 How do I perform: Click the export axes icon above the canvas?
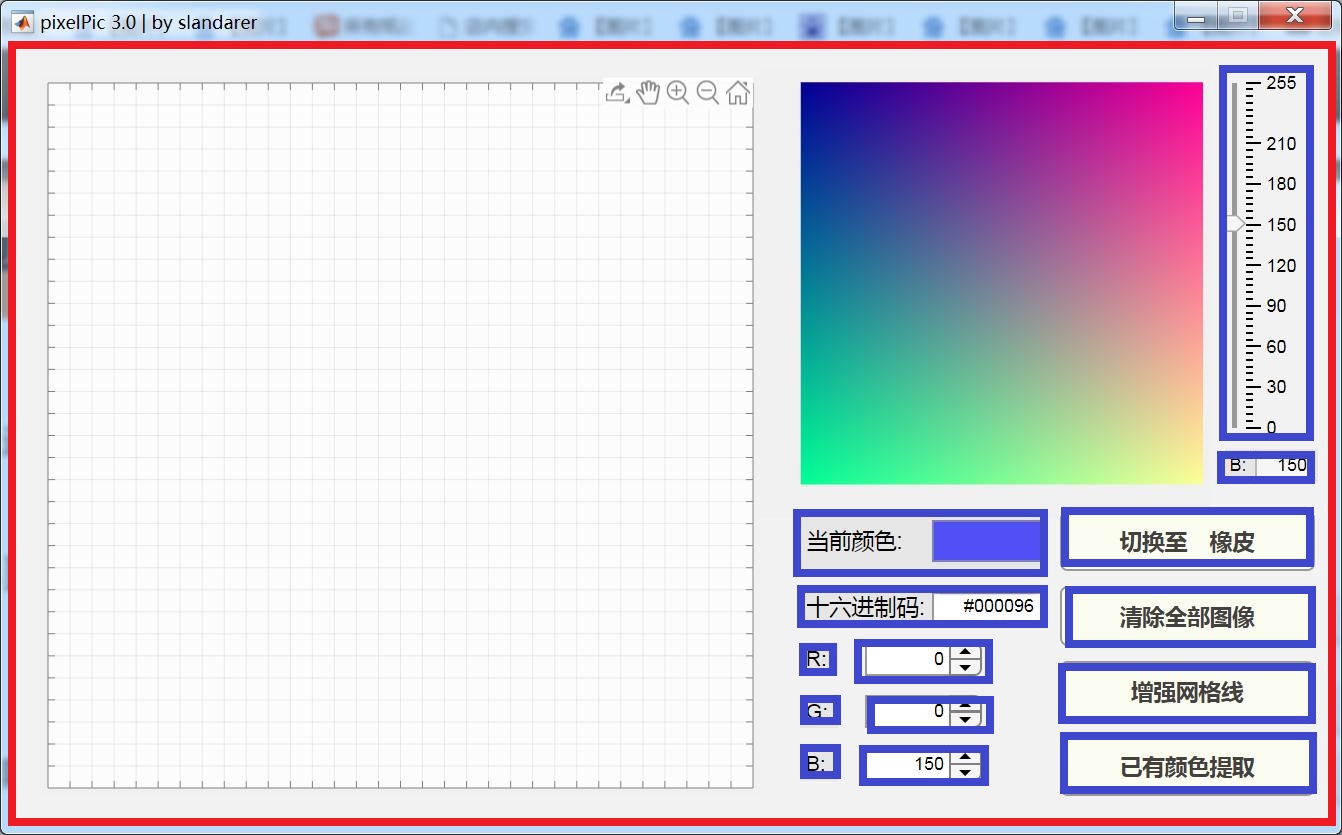point(617,93)
